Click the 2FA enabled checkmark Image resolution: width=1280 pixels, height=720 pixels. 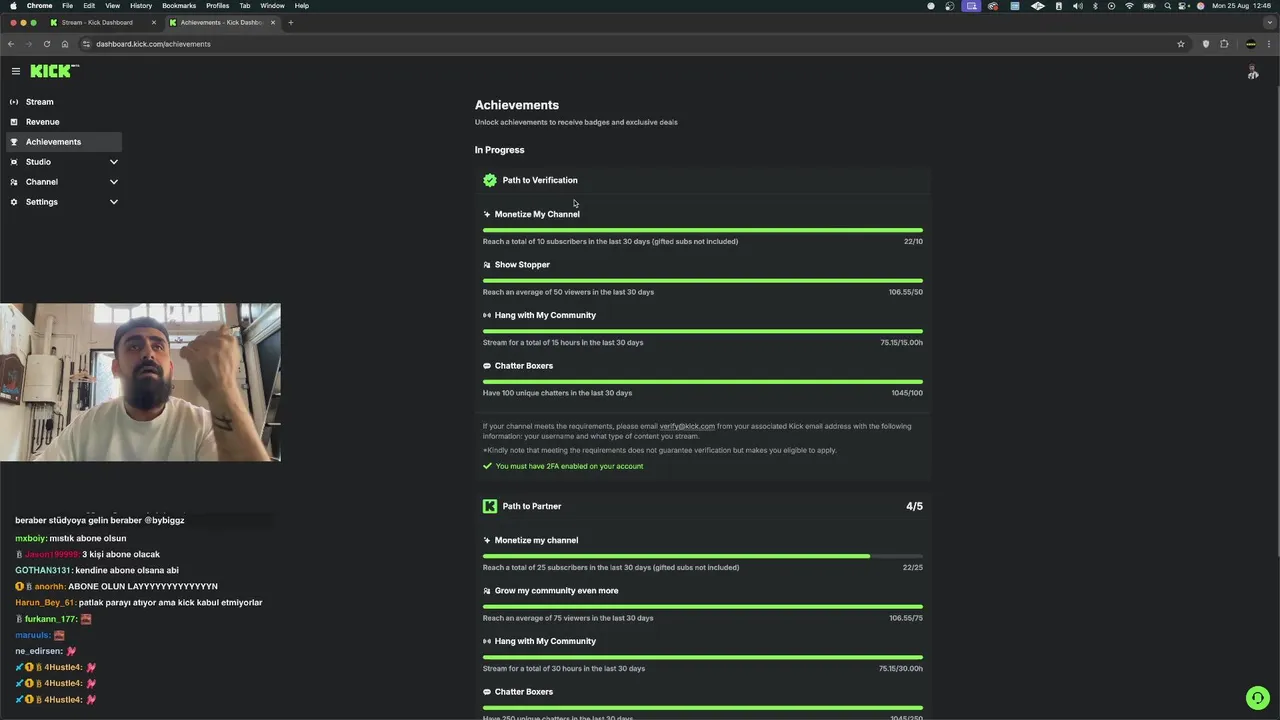tap(488, 466)
